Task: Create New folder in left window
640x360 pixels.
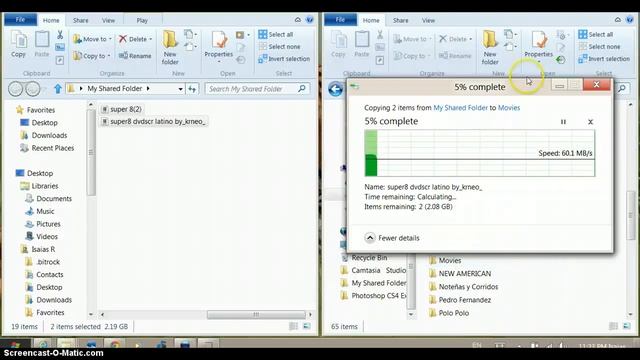Action: click(170, 47)
